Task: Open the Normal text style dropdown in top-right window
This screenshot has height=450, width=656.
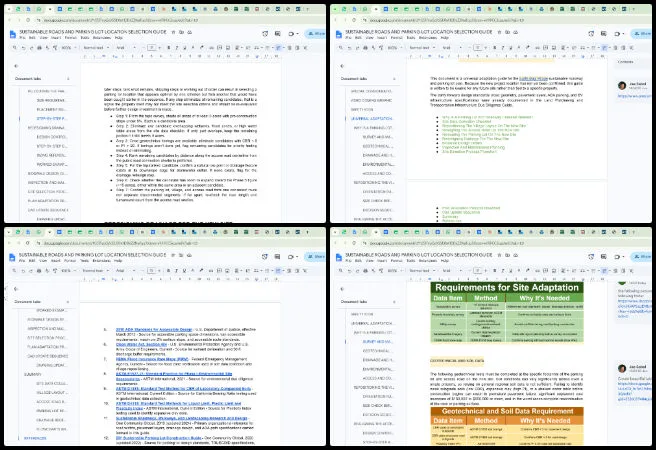Action: click(422, 48)
